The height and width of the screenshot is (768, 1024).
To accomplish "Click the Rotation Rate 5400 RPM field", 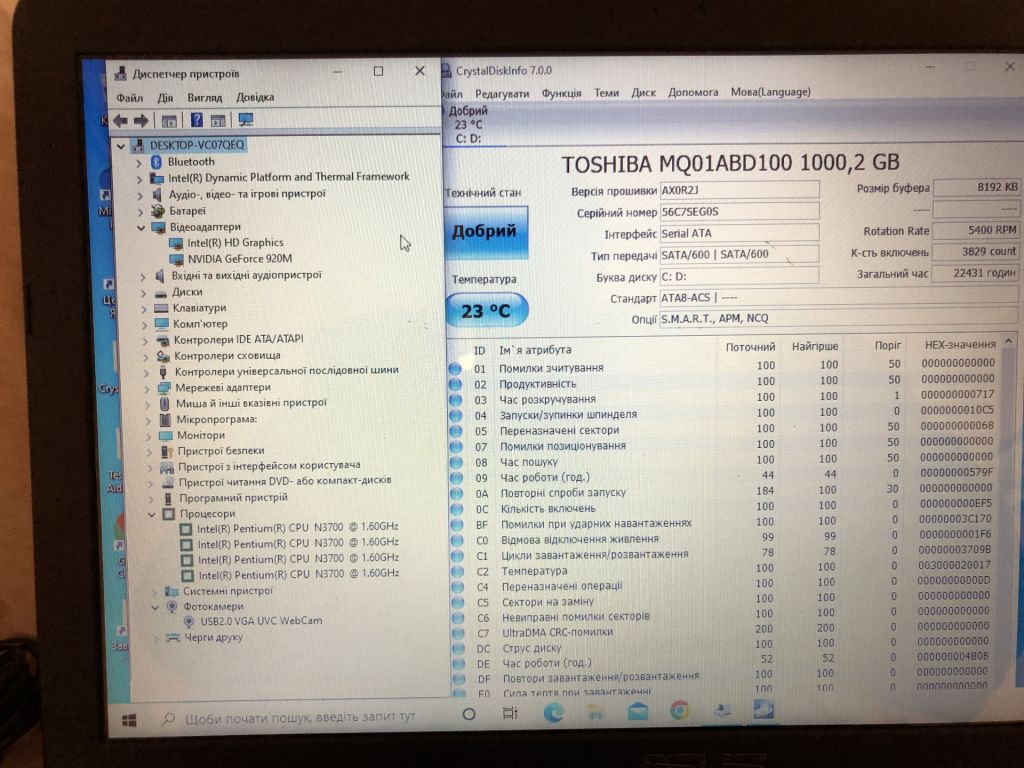I will [x=976, y=231].
